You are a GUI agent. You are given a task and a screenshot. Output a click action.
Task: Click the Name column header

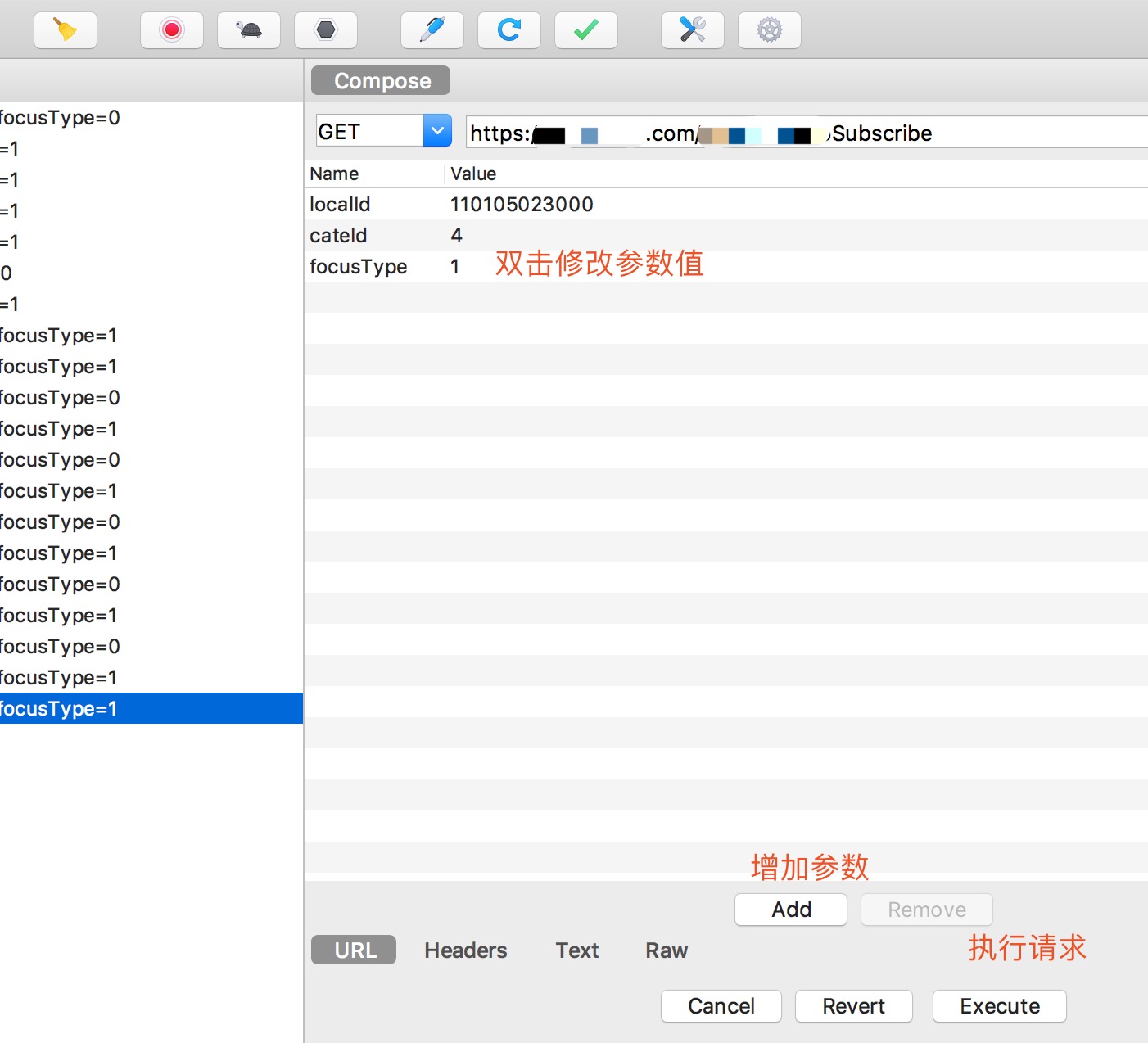coord(334,174)
